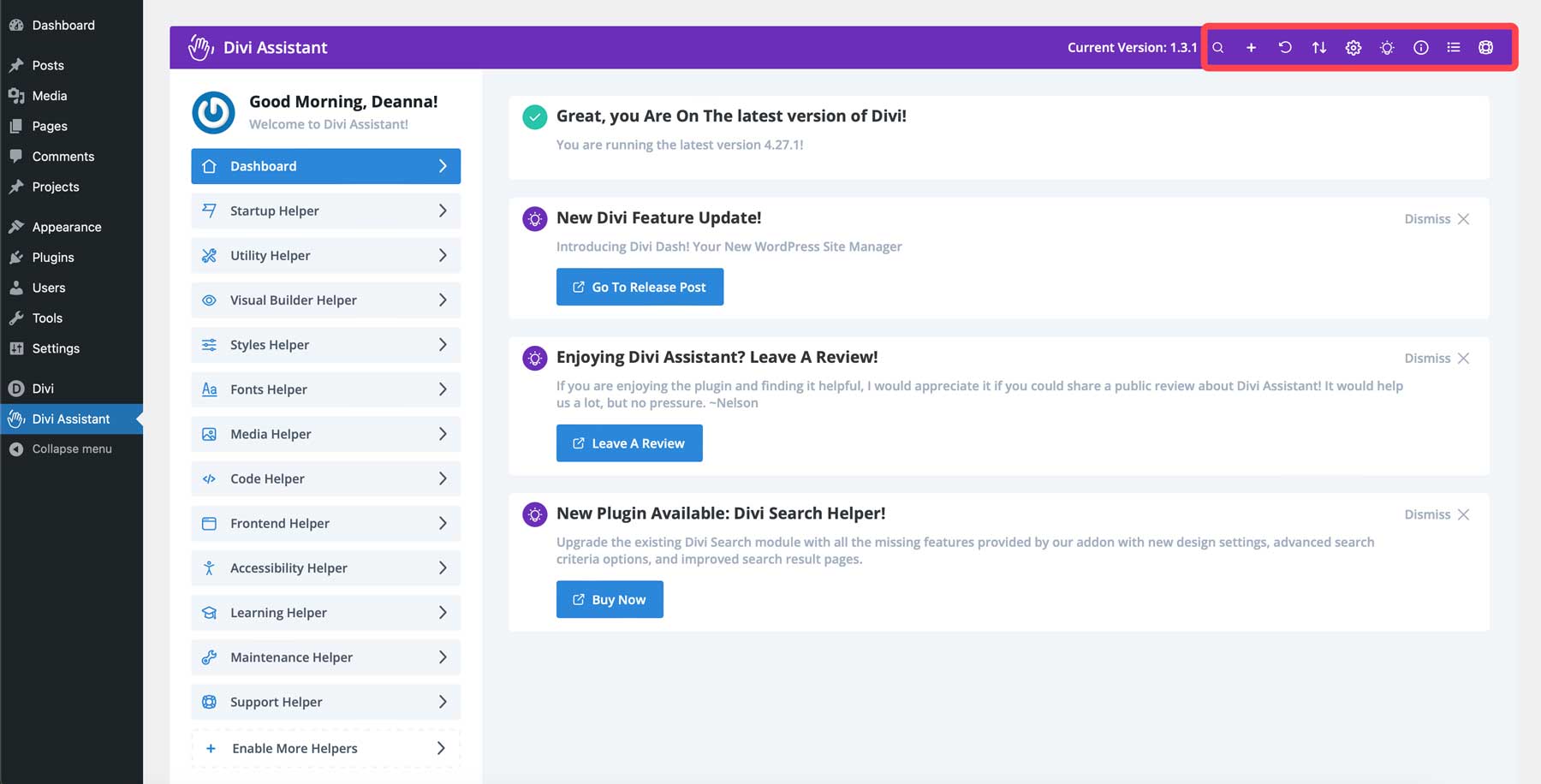This screenshot has height=784, width=1541.
Task: Open the info icon in the toolbar
Action: (1420, 47)
